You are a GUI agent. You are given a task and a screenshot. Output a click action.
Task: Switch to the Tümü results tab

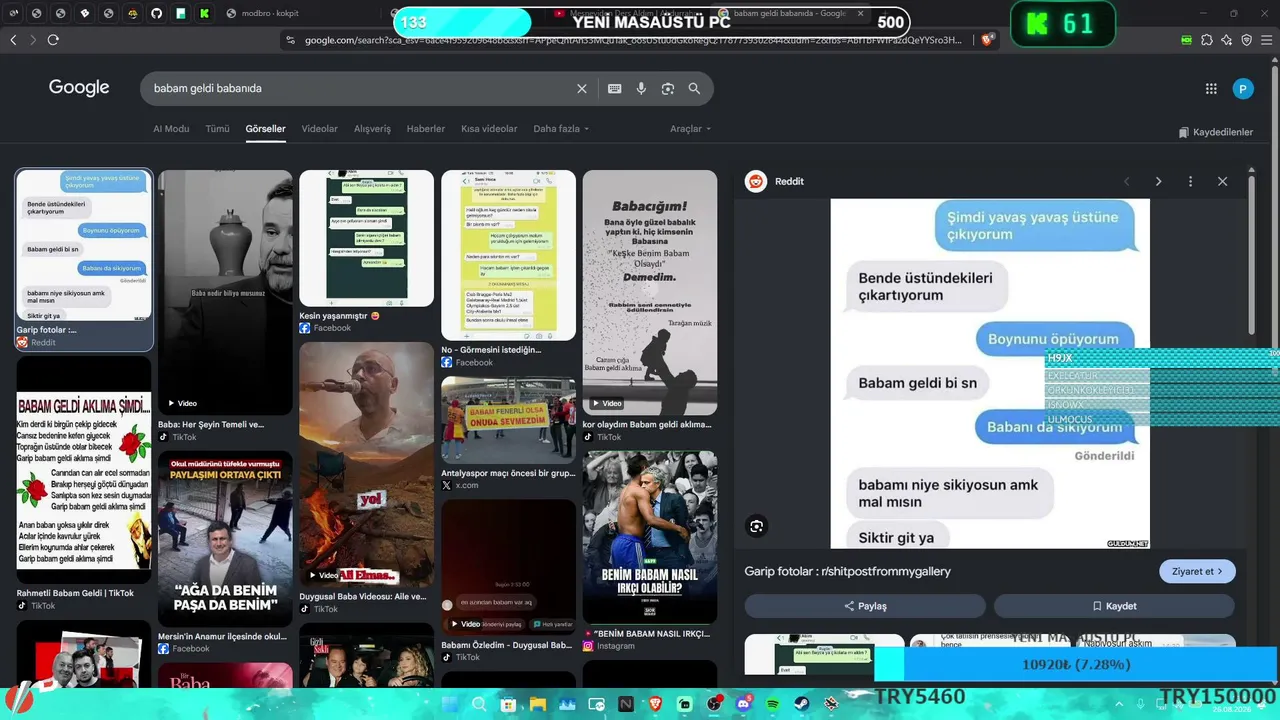click(217, 129)
